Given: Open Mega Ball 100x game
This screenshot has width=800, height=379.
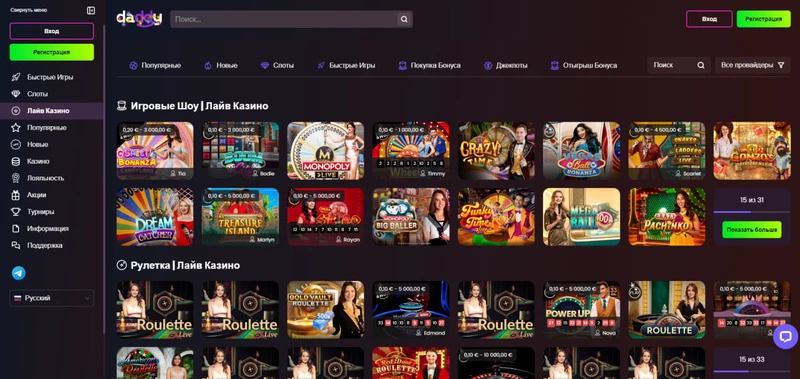Looking at the screenshot, I should tap(581, 217).
